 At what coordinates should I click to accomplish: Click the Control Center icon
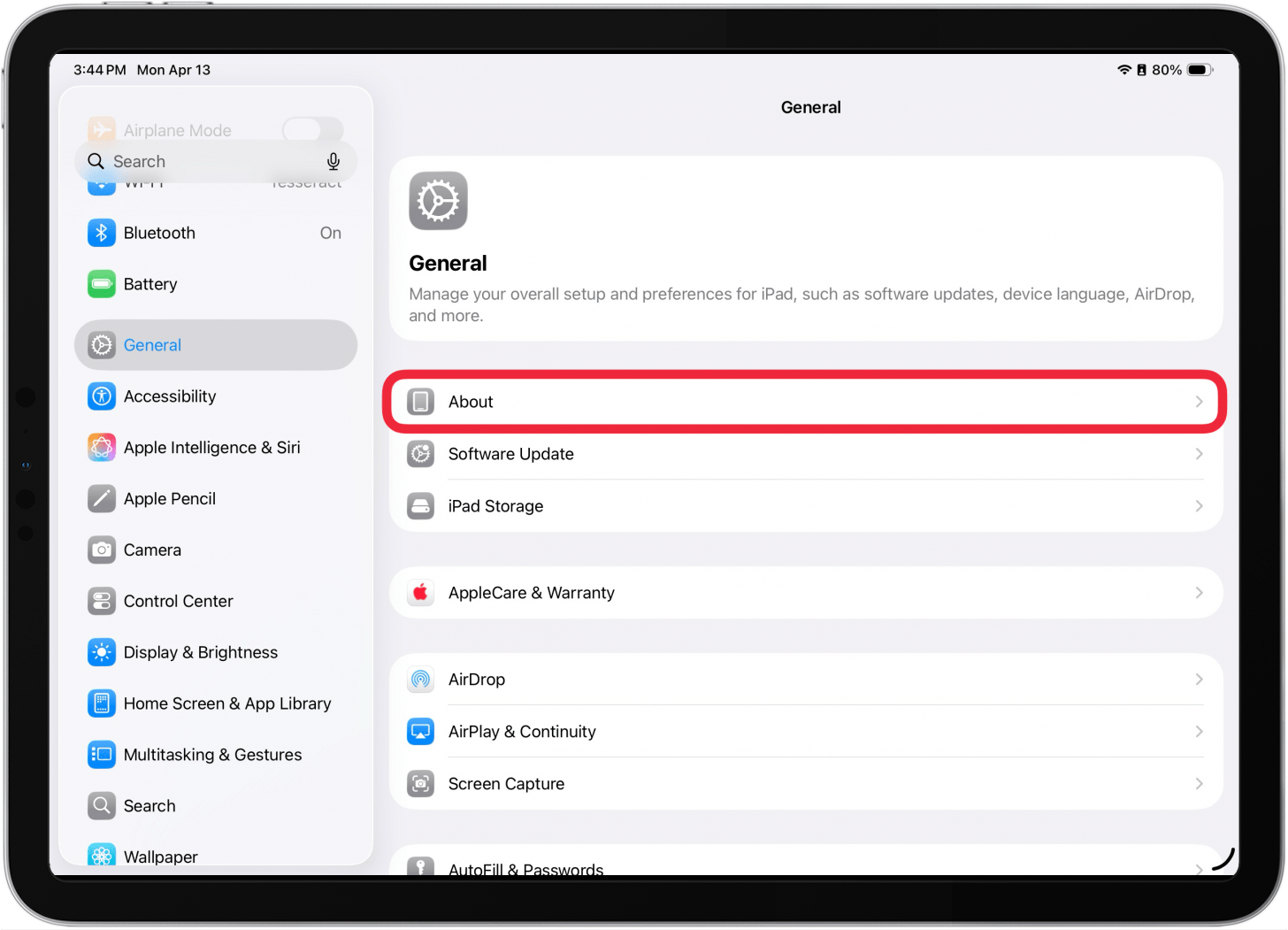pos(102,602)
